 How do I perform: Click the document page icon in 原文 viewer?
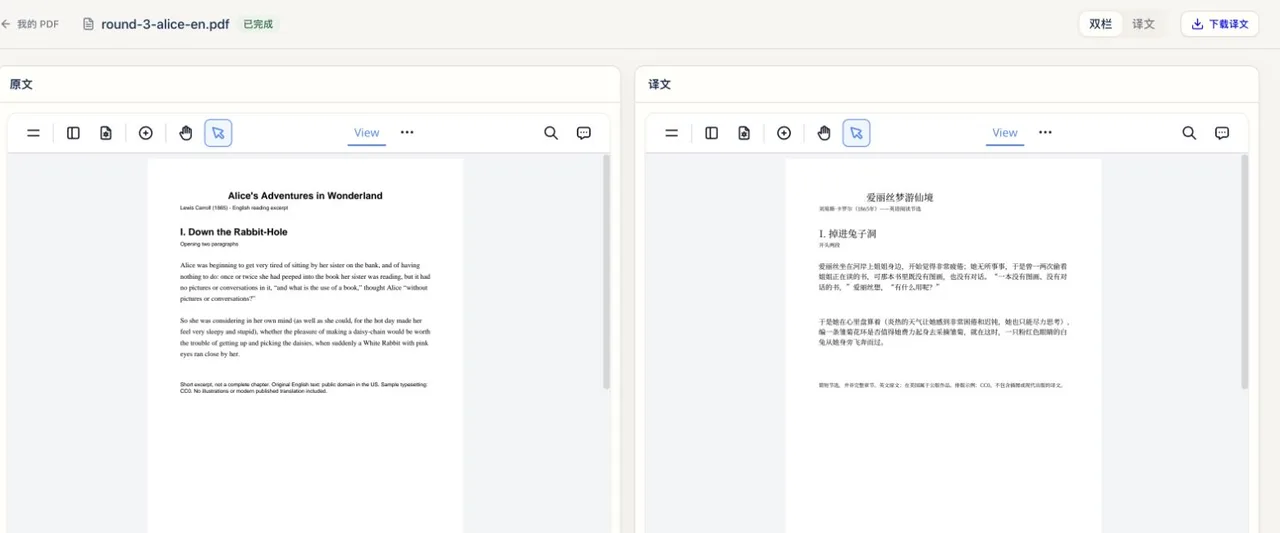point(106,133)
